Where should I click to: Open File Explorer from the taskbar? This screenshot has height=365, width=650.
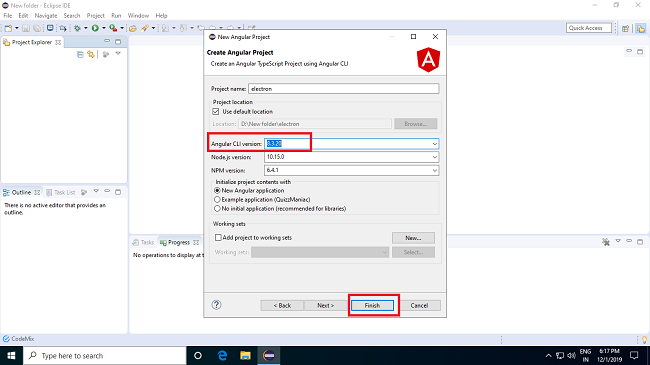[x=245, y=355]
